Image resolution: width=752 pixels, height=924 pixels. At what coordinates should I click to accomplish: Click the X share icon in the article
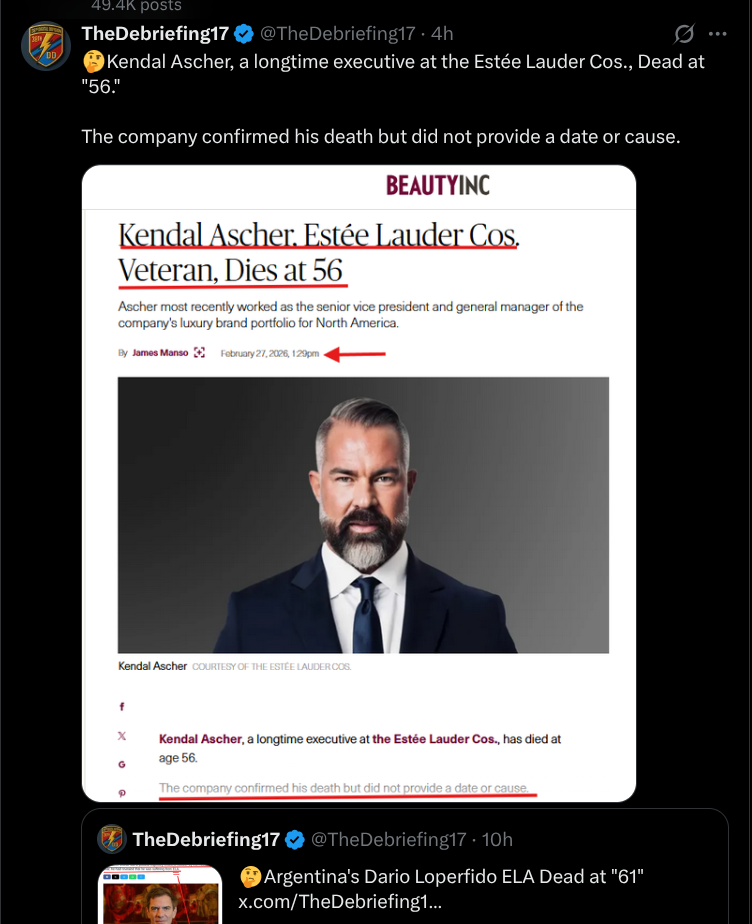click(x=121, y=735)
